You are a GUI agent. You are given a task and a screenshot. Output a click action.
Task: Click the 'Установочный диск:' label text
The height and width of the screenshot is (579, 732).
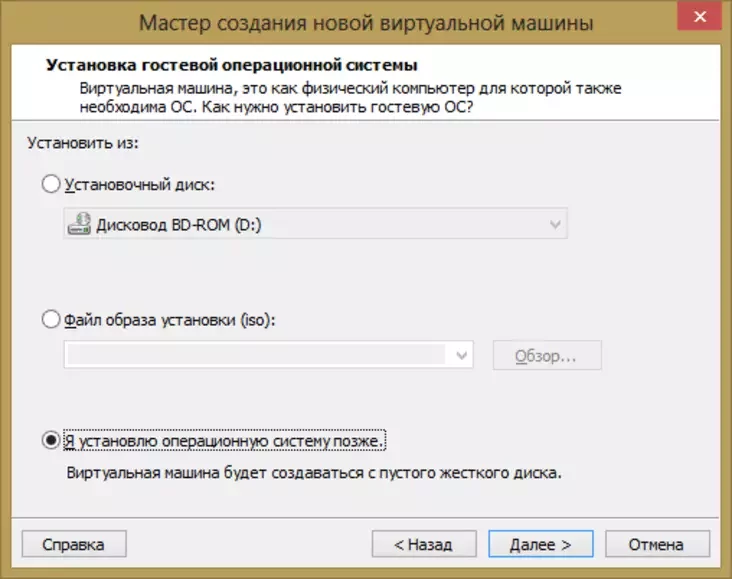tap(139, 185)
